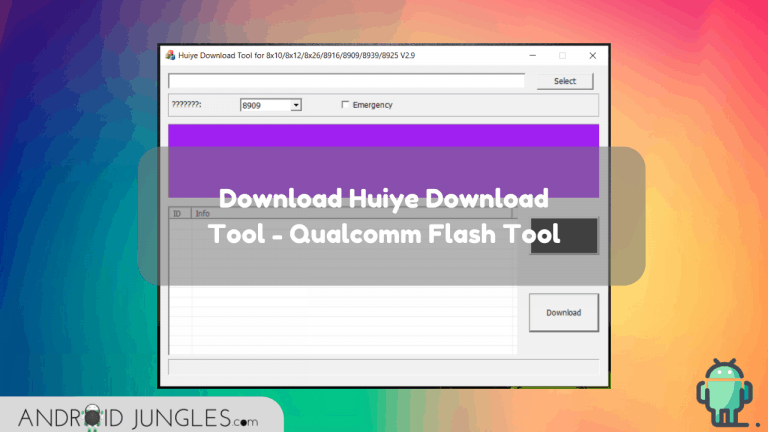Click the ???????: label
The width and height of the screenshot is (768, 432).
186,104
